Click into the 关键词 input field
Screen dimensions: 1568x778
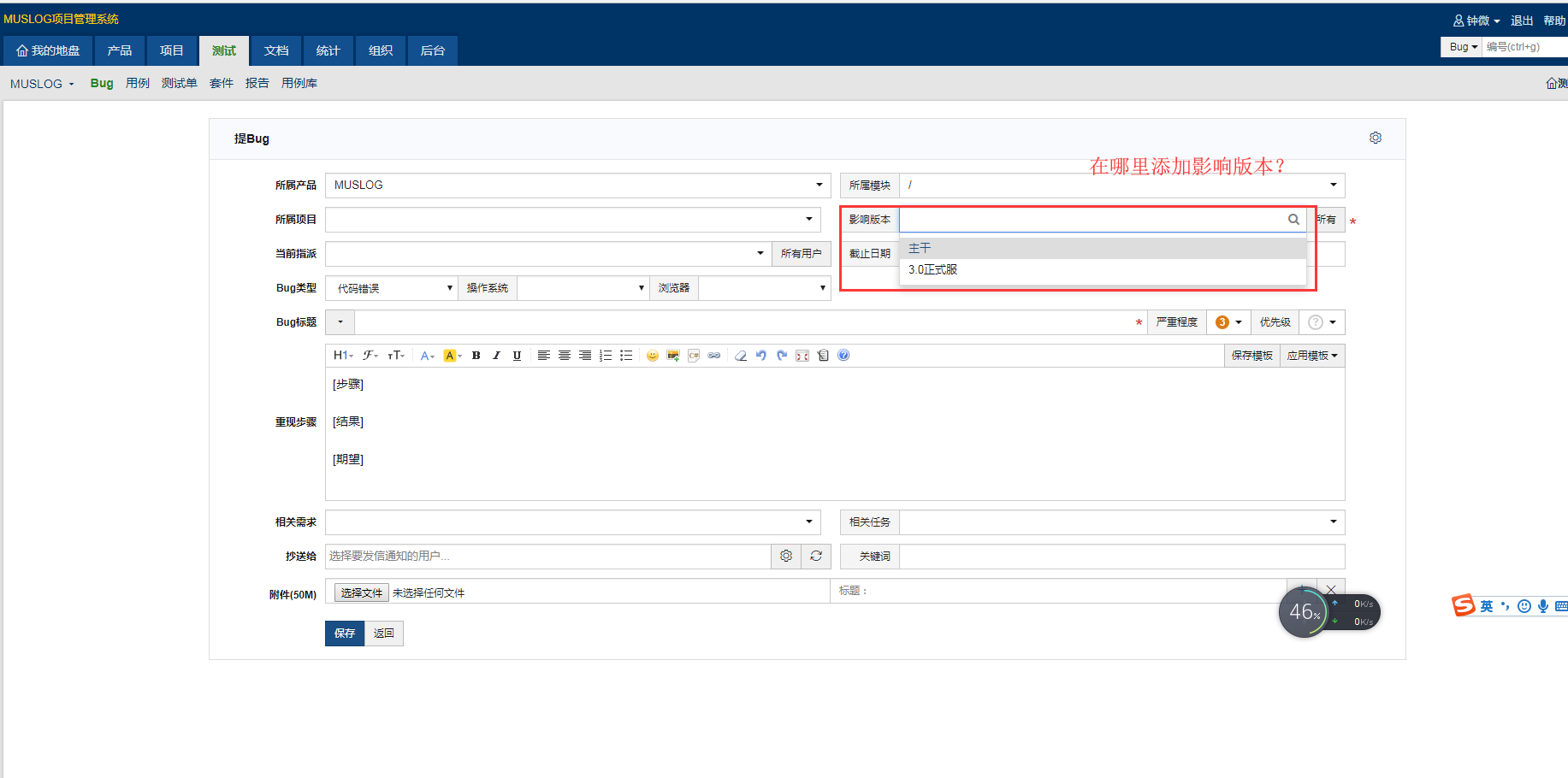[1121, 557]
